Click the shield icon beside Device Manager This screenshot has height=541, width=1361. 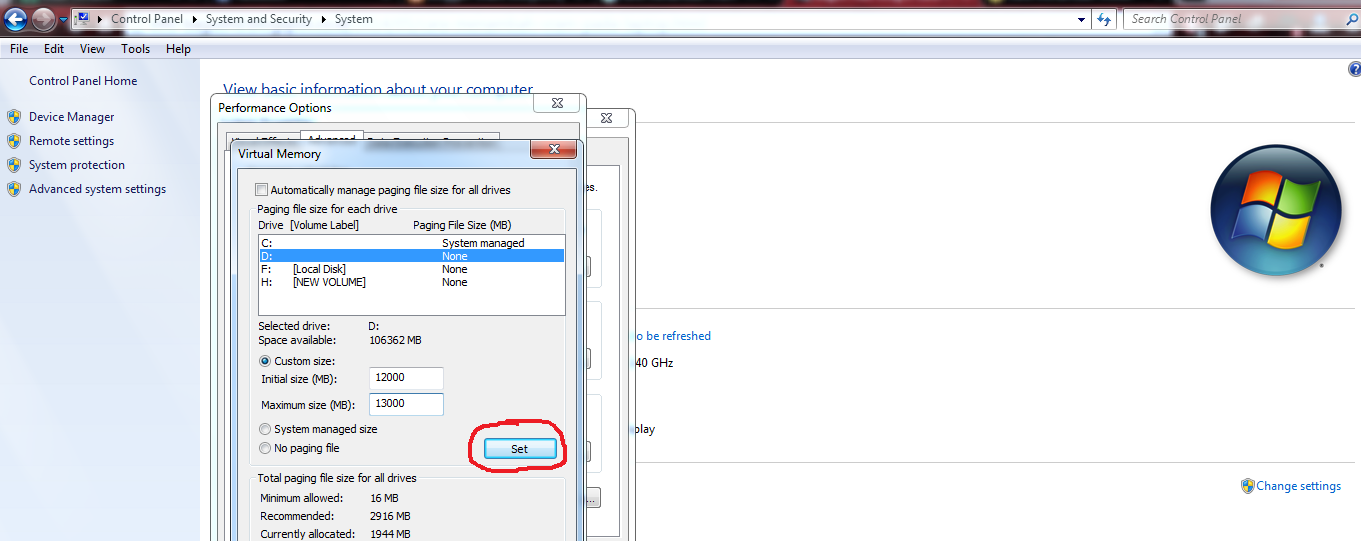pyautogui.click(x=14, y=117)
